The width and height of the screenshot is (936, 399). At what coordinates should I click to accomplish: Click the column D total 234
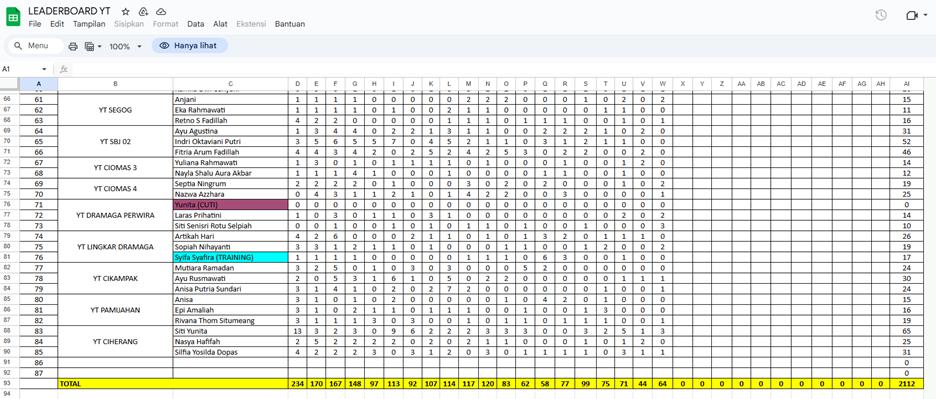(297, 383)
